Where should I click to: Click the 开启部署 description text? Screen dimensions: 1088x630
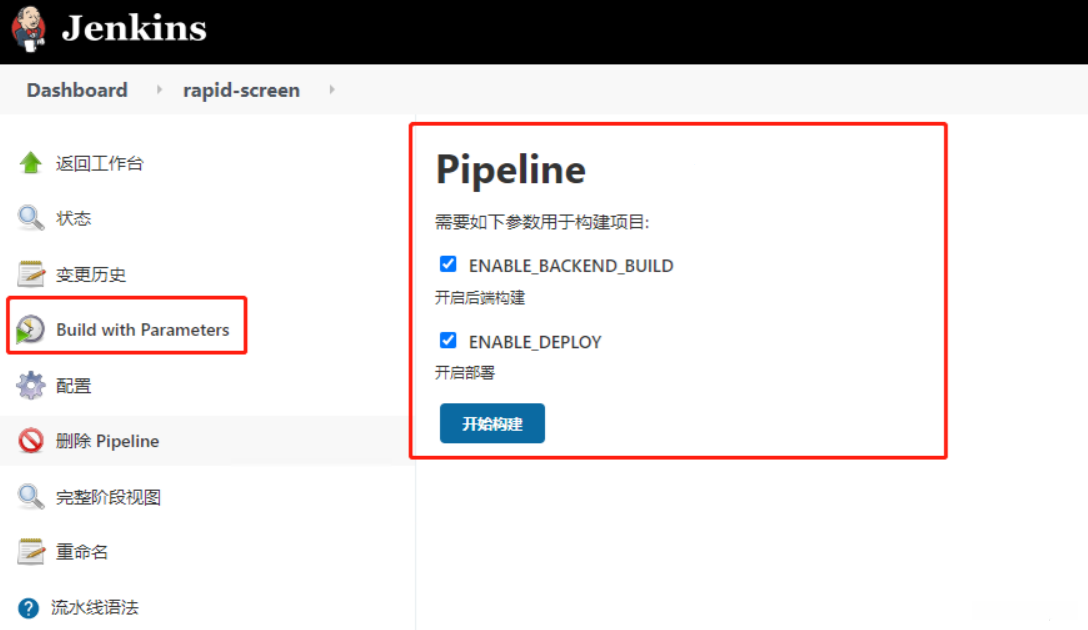click(465, 373)
